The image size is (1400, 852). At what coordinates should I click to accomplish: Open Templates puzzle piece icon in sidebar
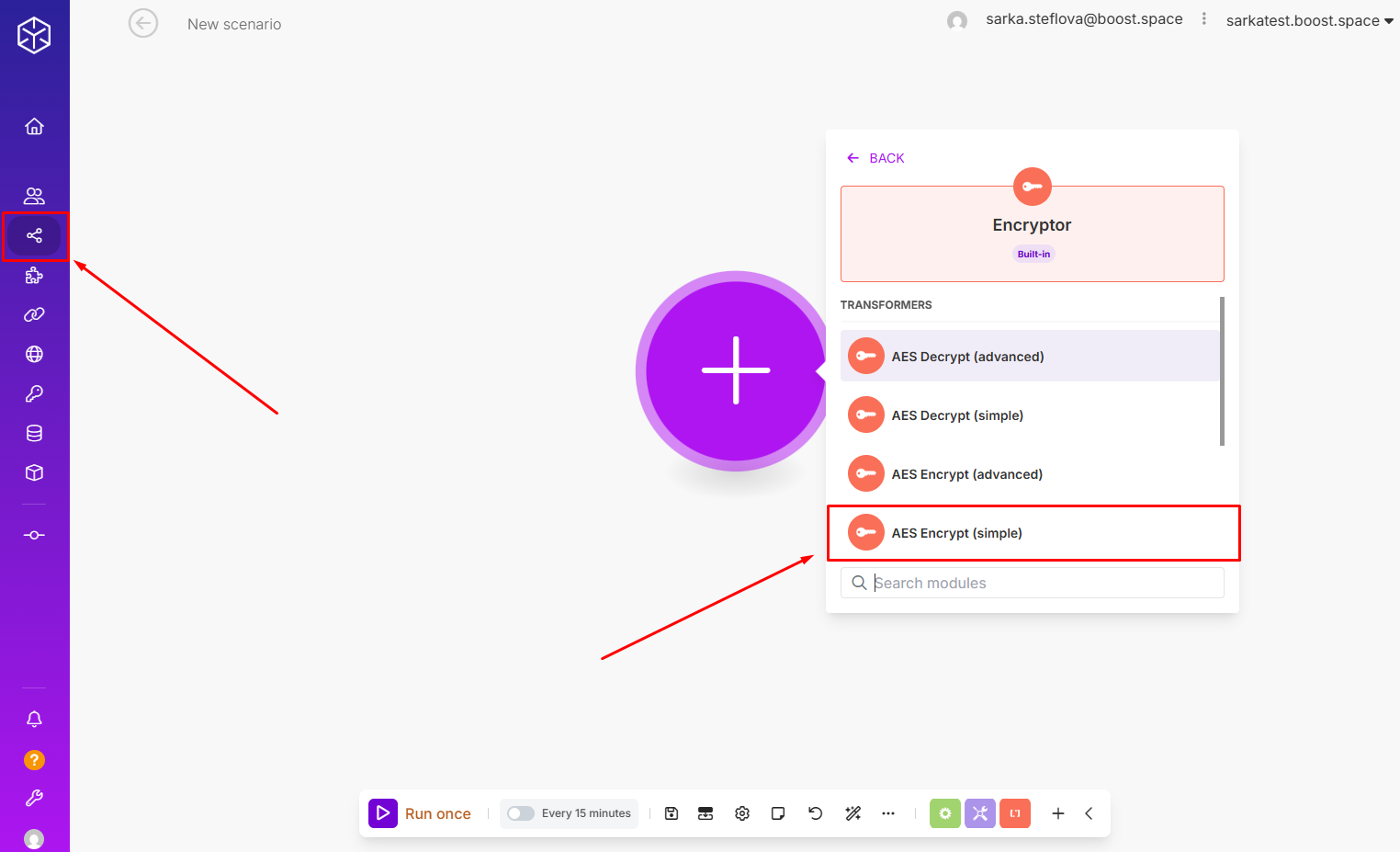[34, 276]
